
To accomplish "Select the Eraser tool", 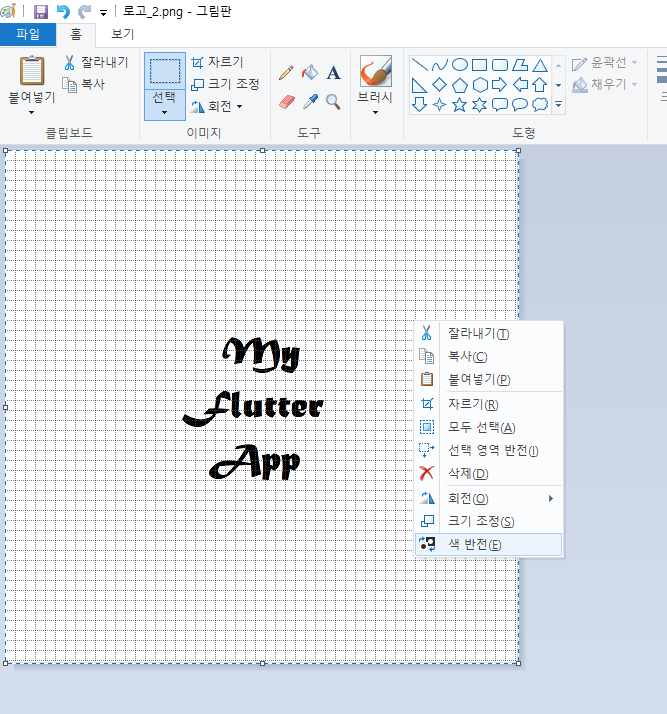I will click(x=286, y=102).
